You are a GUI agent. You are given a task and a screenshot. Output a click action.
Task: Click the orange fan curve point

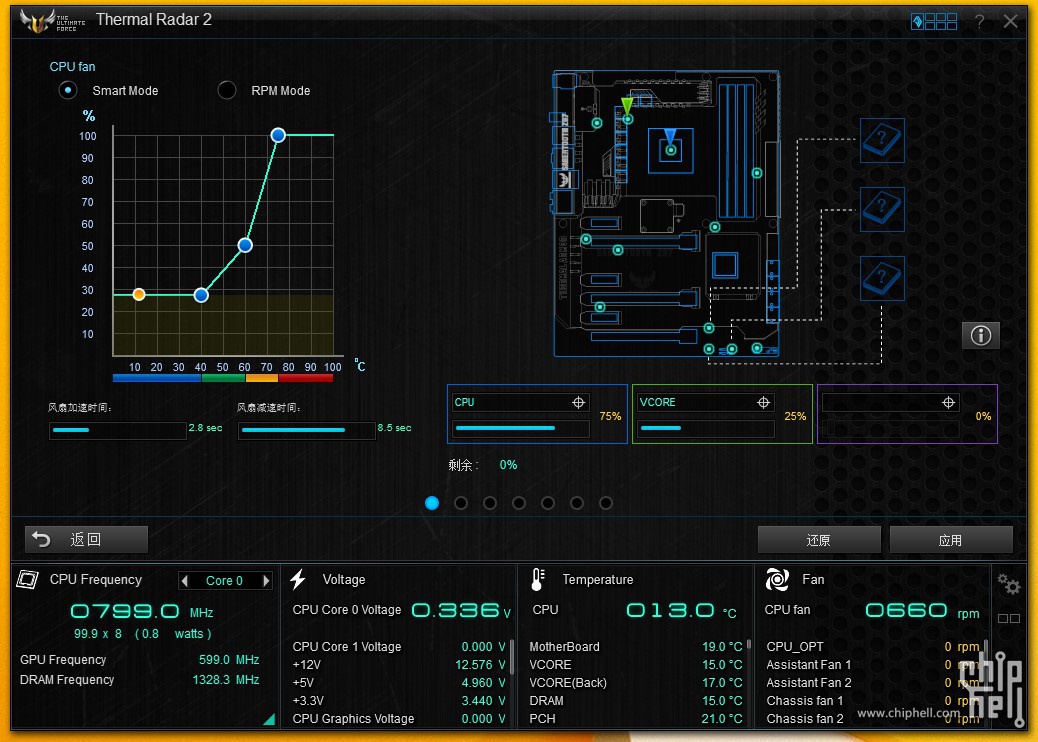[138, 294]
